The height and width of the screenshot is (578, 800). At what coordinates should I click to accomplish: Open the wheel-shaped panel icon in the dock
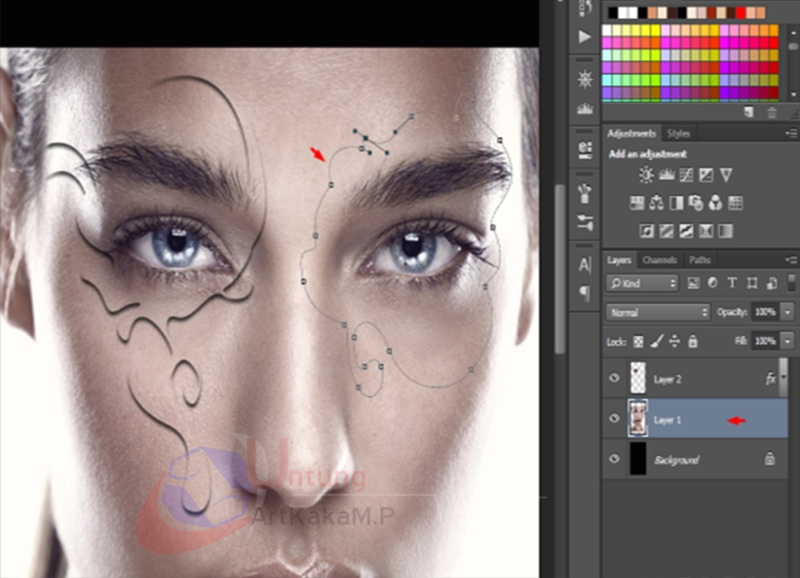[585, 79]
